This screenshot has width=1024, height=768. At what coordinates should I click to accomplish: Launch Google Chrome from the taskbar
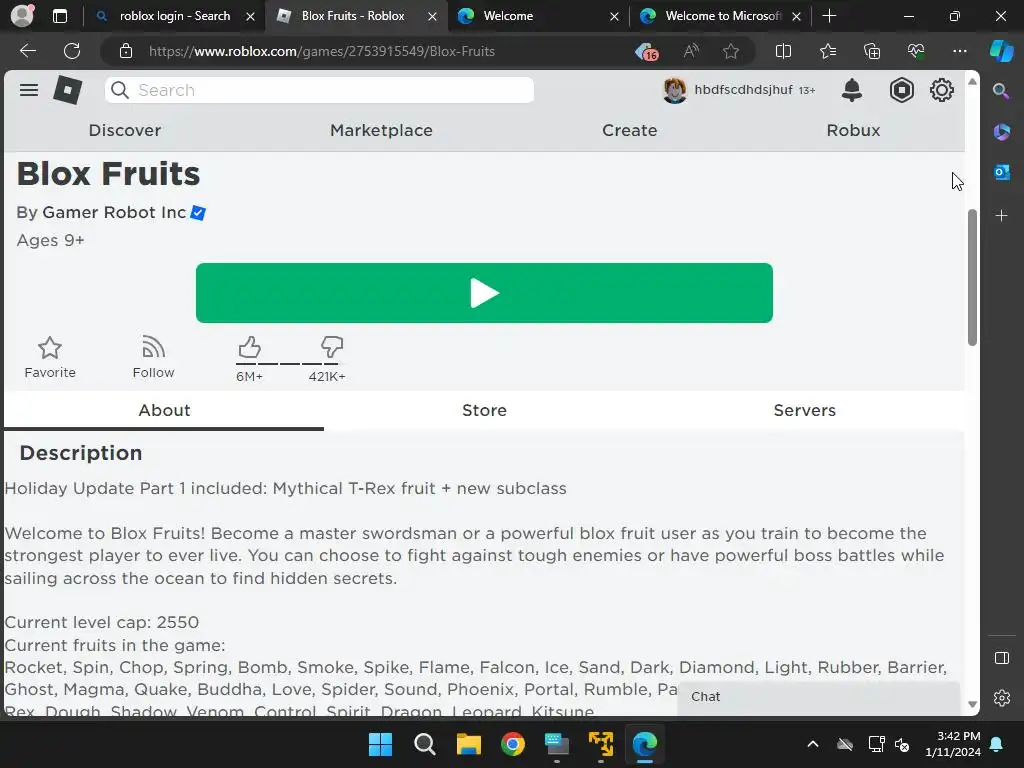(x=513, y=744)
